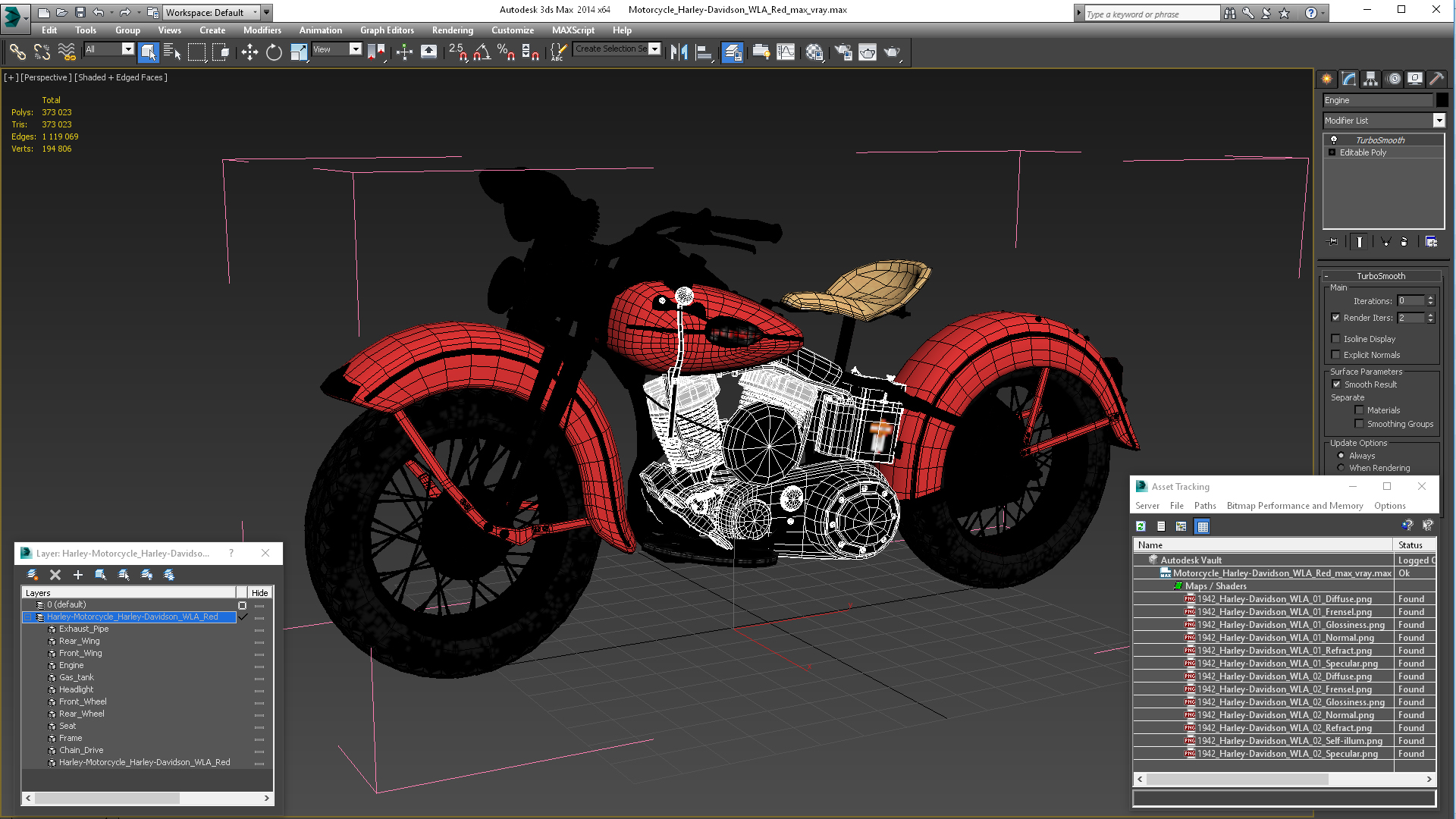Click the Render Production teapot icon
The height and width of the screenshot is (819, 1456).
(x=892, y=52)
